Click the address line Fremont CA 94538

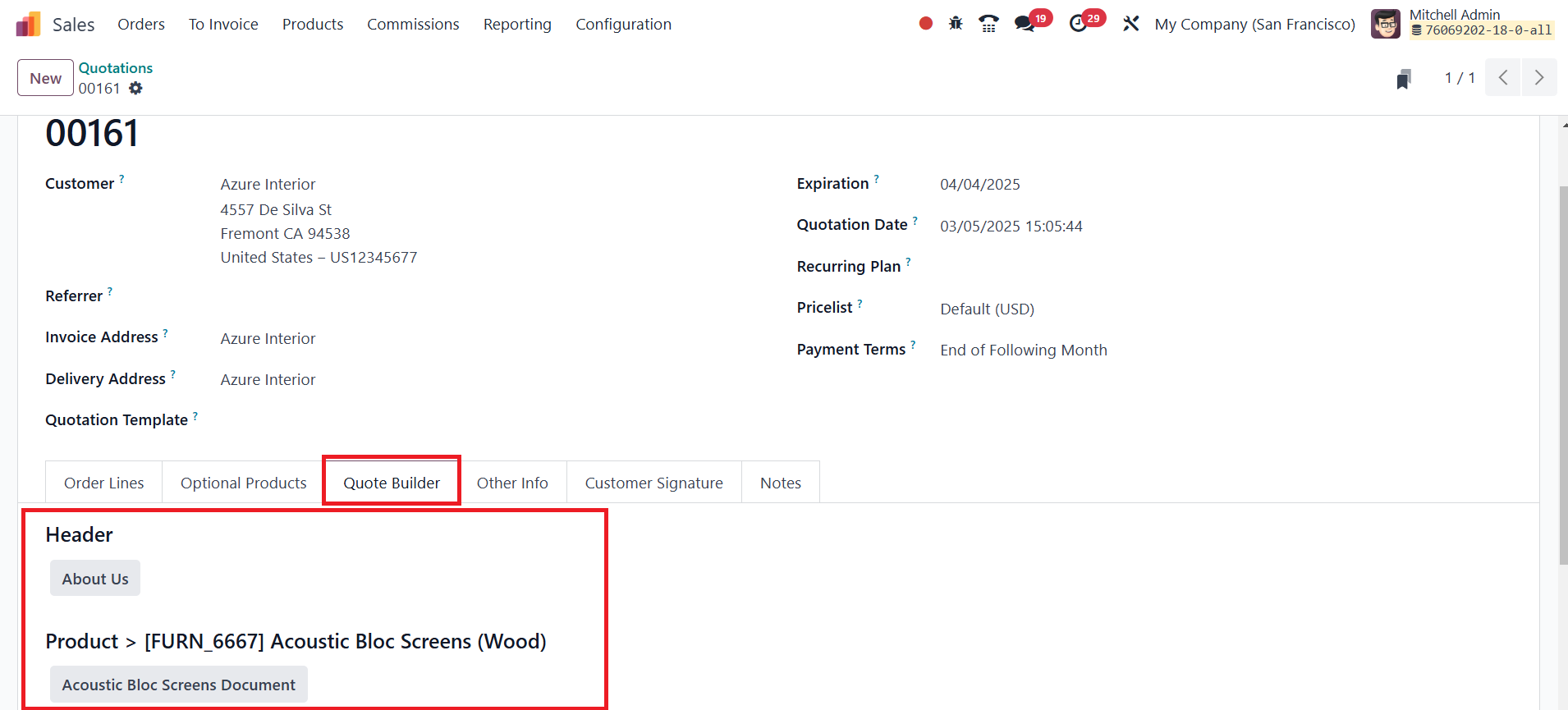[x=285, y=234]
